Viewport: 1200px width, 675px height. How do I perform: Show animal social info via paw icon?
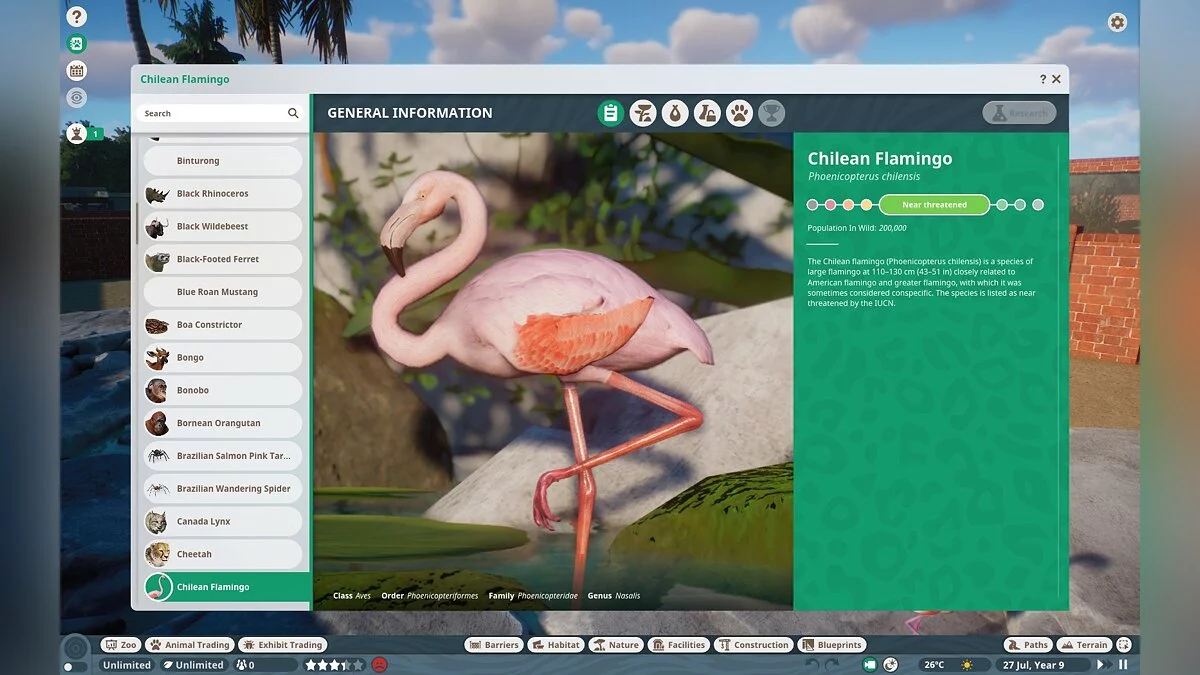coord(739,113)
